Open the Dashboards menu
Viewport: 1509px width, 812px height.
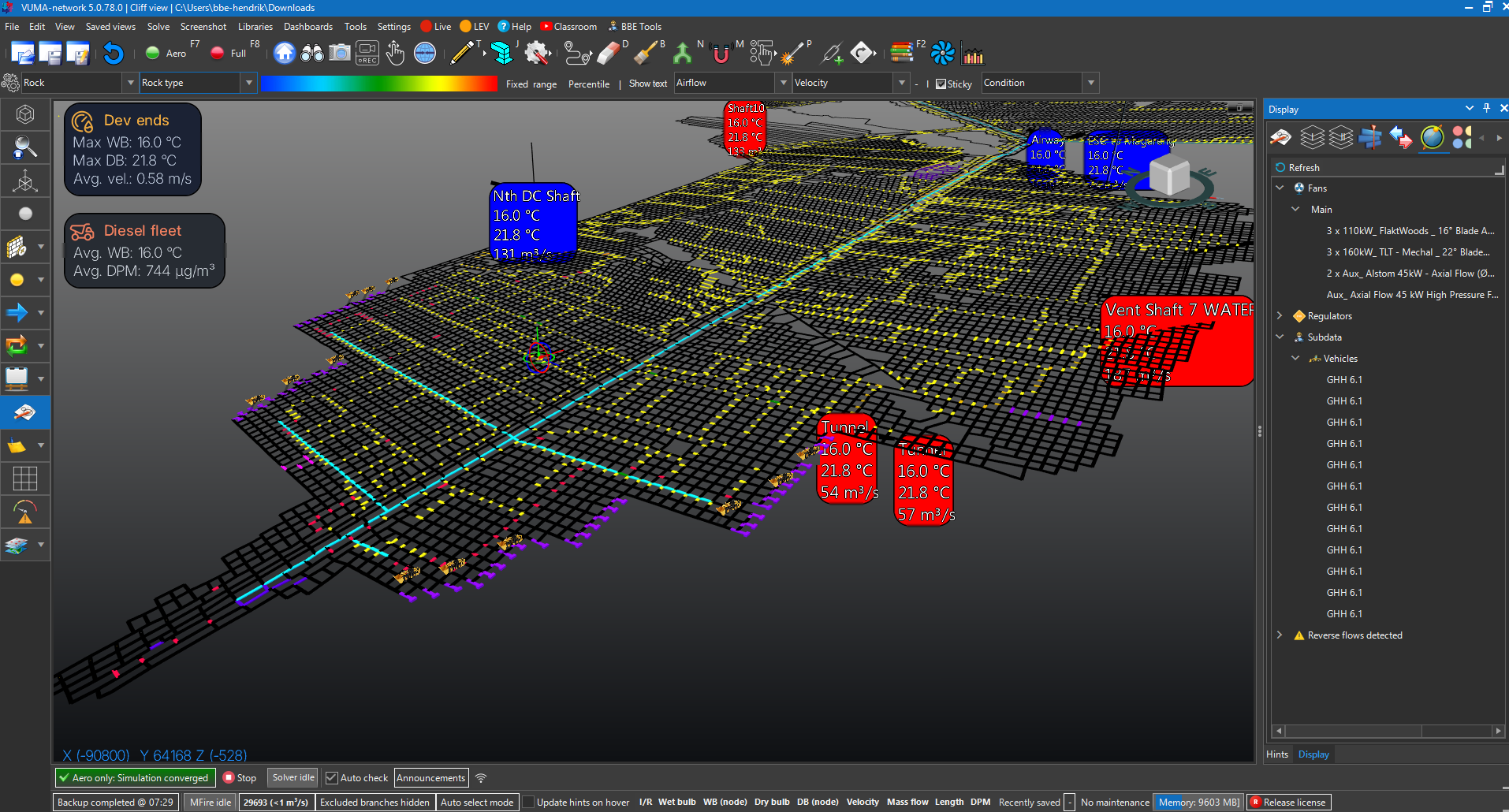308,27
